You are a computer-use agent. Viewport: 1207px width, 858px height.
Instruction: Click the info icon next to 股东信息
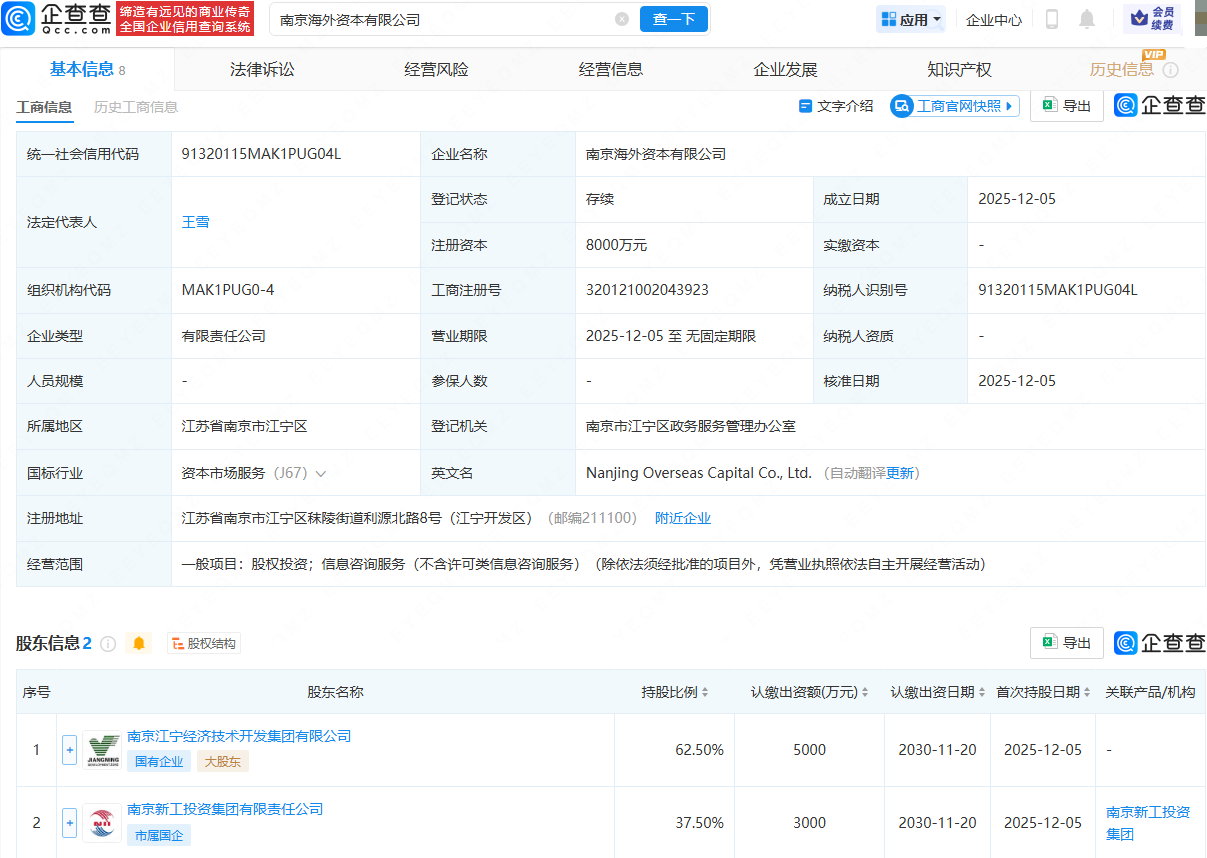point(108,643)
